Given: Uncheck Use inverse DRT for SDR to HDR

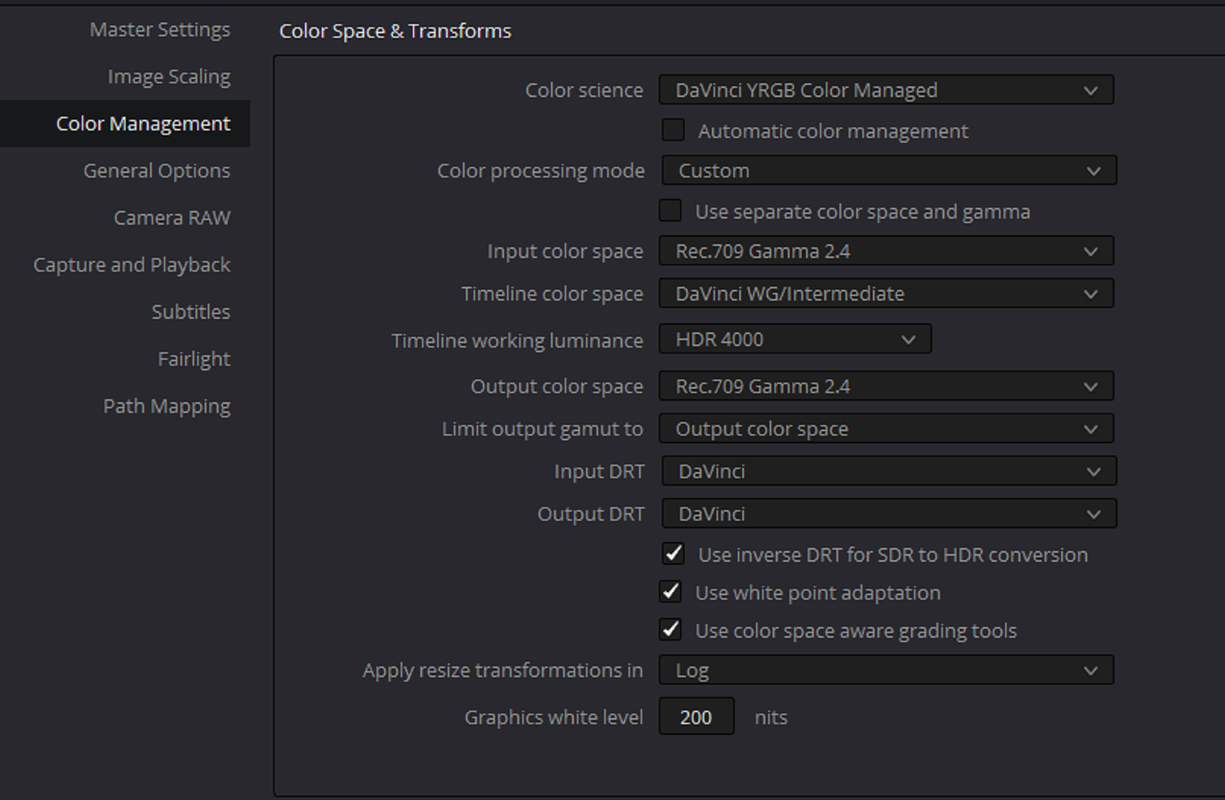Looking at the screenshot, I should click(674, 554).
